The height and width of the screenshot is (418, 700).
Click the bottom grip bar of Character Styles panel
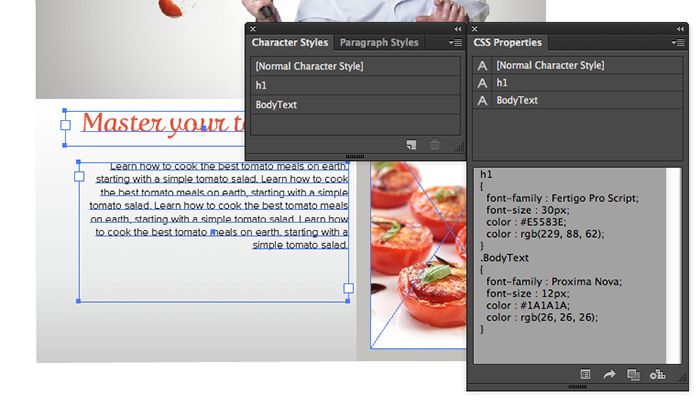pyautogui.click(x=355, y=157)
